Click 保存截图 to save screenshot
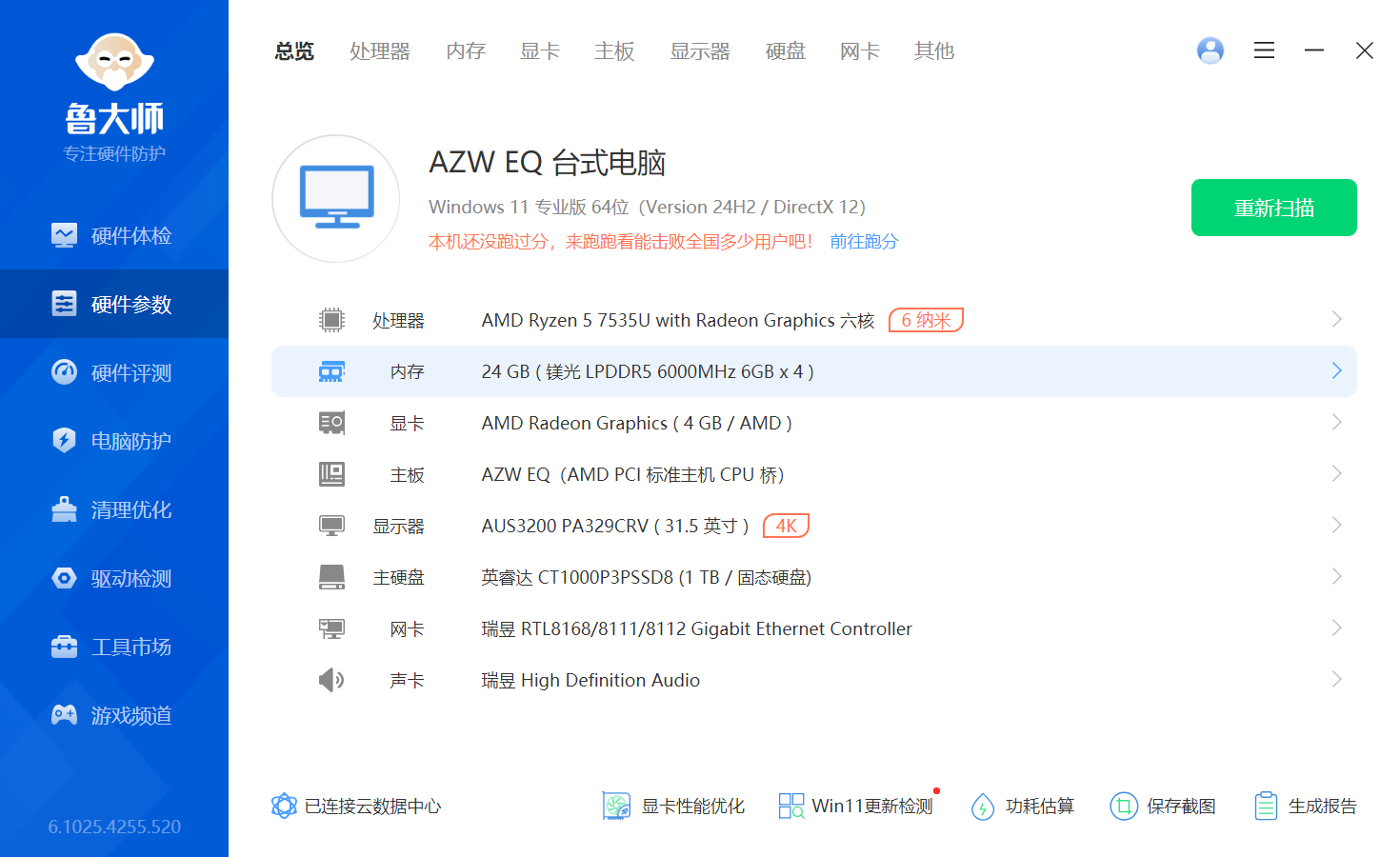 pyautogui.click(x=1163, y=807)
